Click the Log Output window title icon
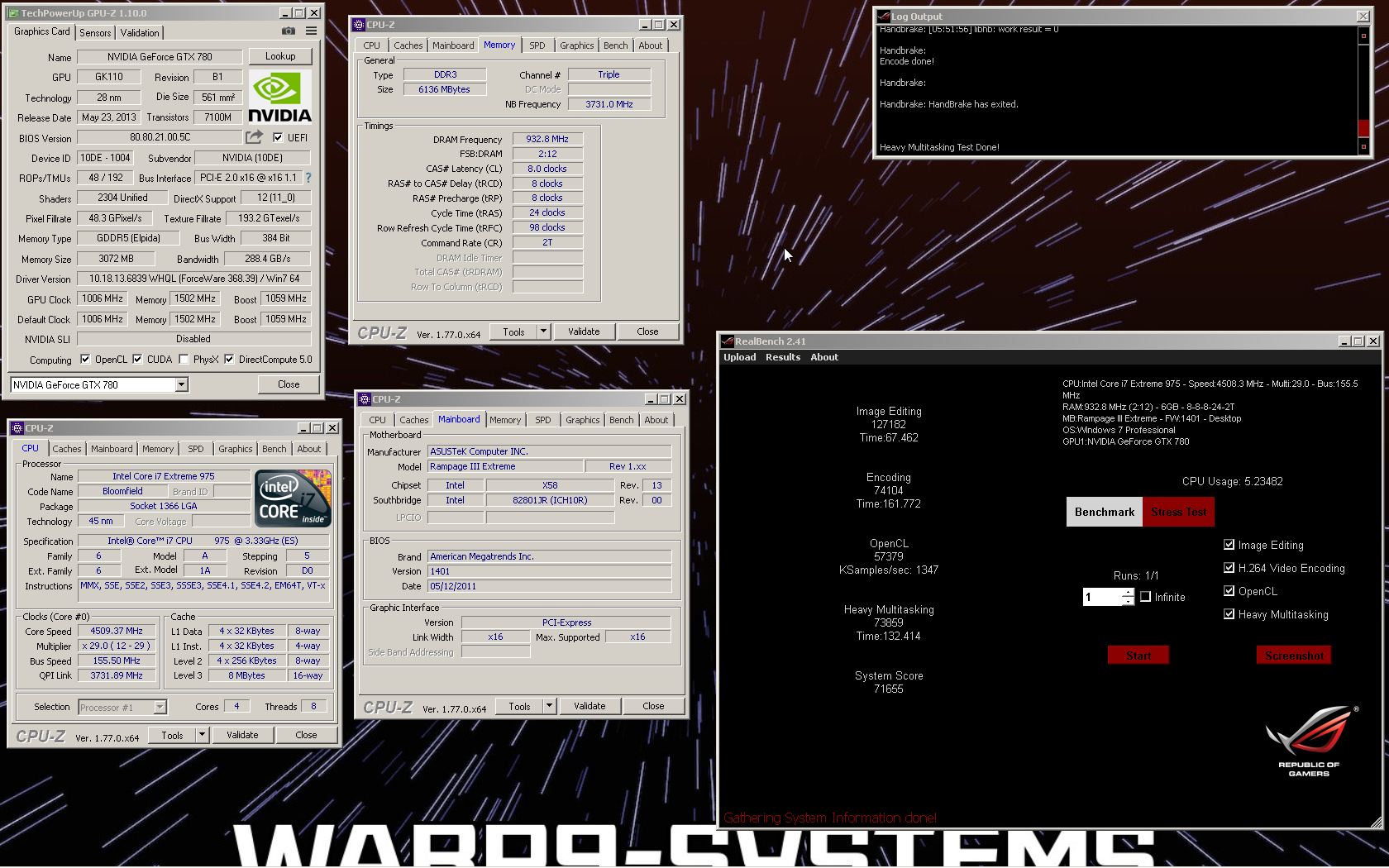The height and width of the screenshot is (868, 1389). coord(883,17)
